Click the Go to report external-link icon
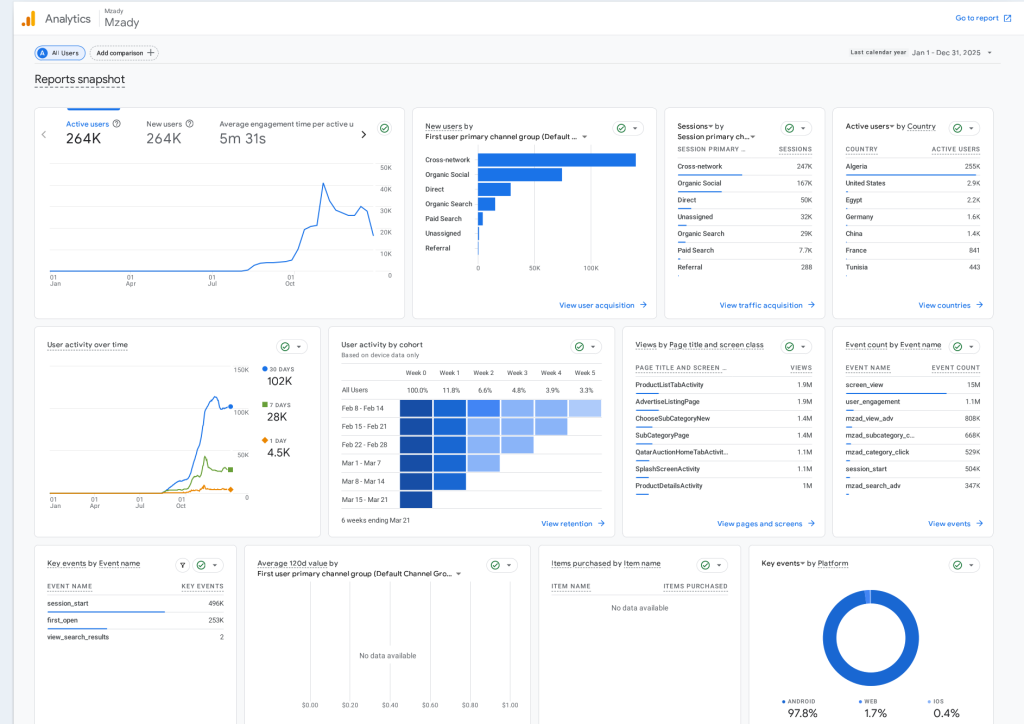 [1007, 18]
